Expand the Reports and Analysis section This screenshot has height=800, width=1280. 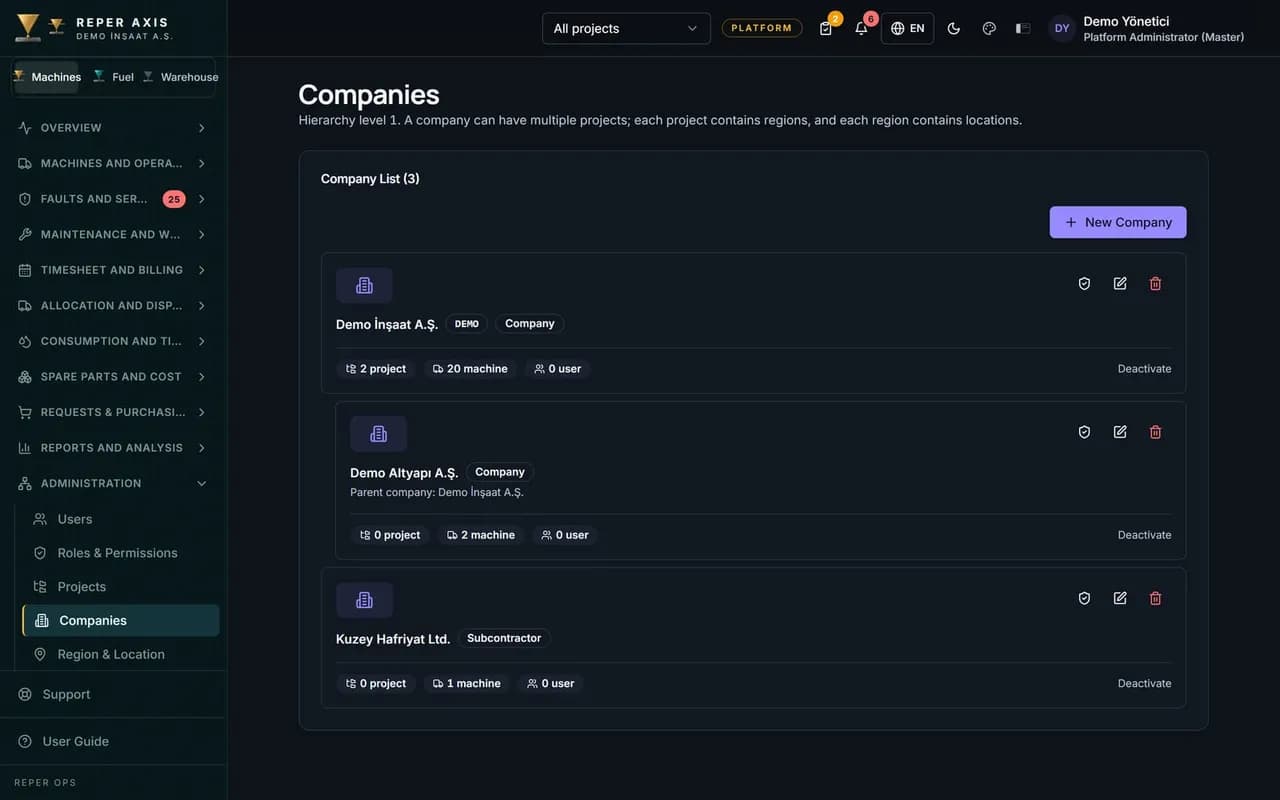(113, 448)
